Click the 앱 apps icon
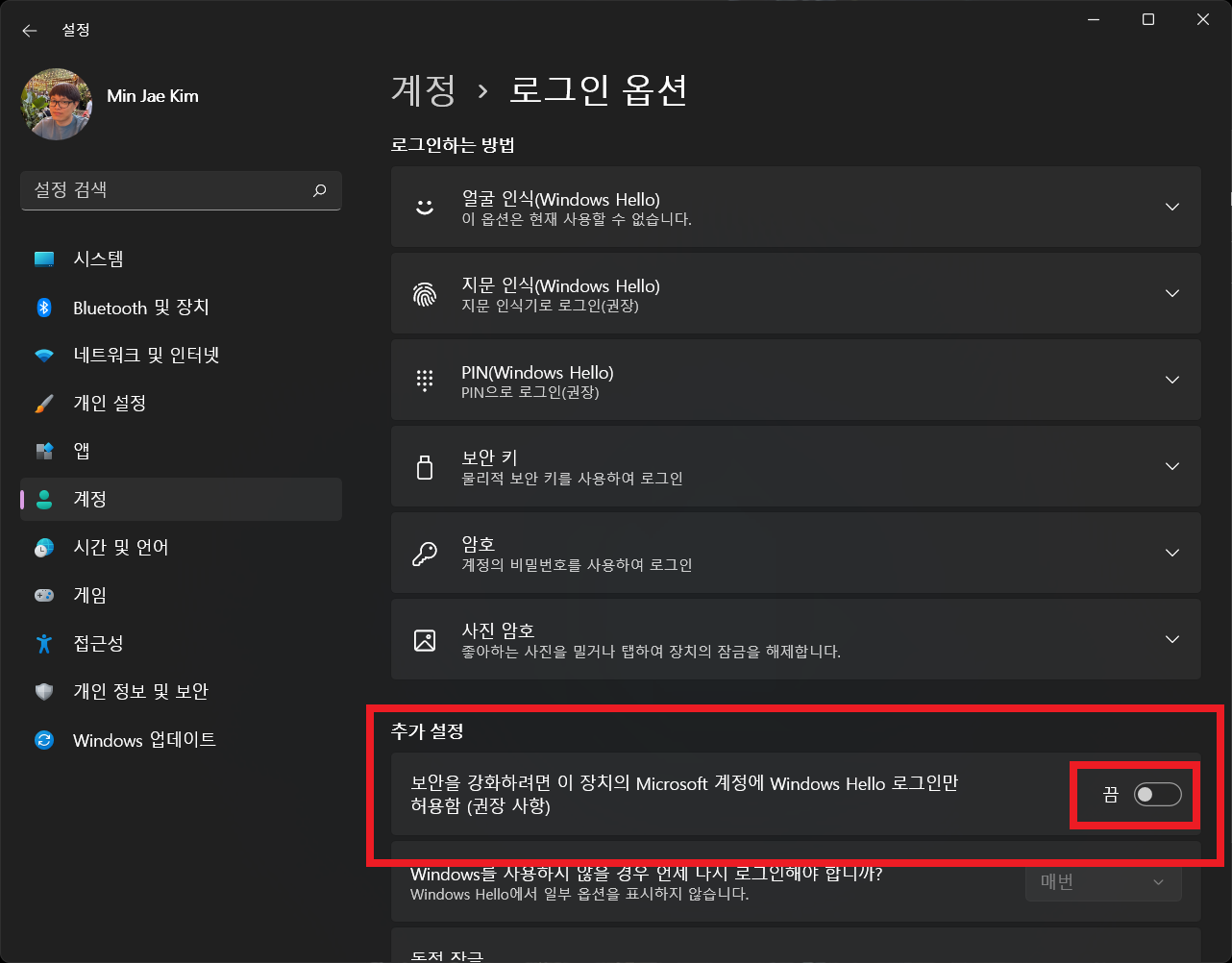The width and height of the screenshot is (1232, 963). pos(44,451)
